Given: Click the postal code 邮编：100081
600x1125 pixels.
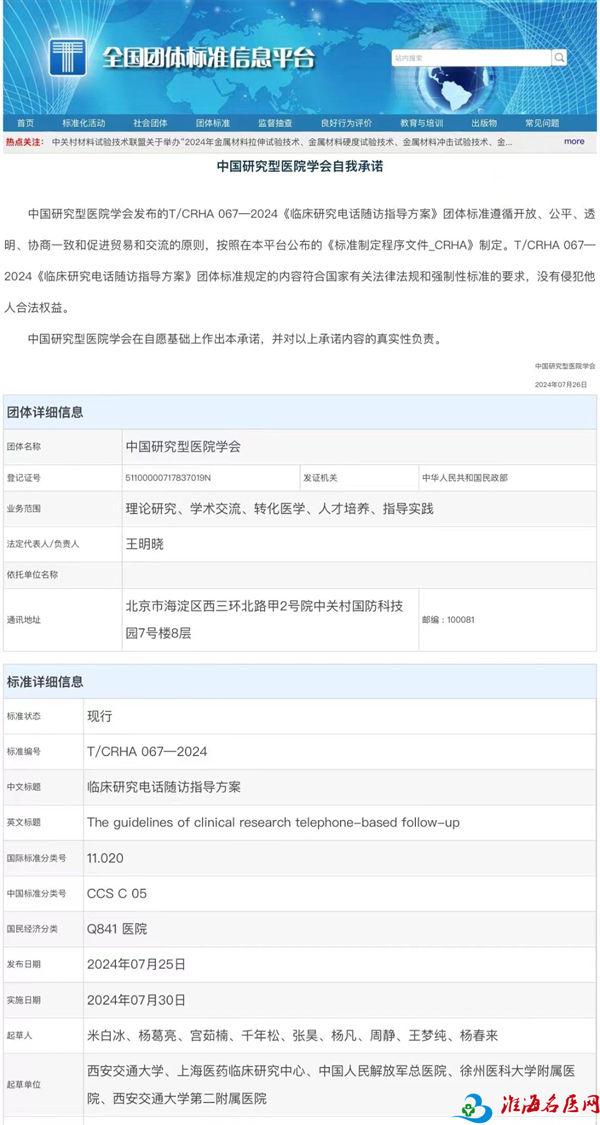Looking at the screenshot, I should [449, 620].
